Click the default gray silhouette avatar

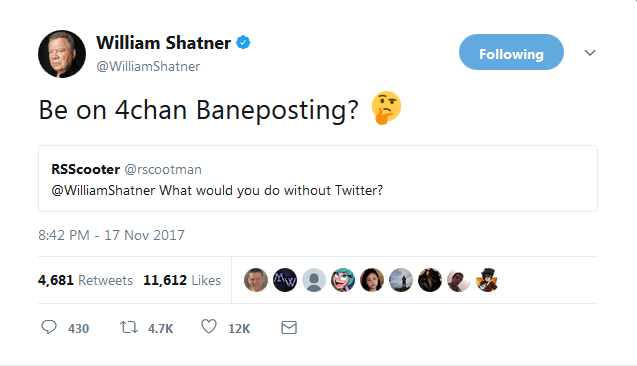314,280
